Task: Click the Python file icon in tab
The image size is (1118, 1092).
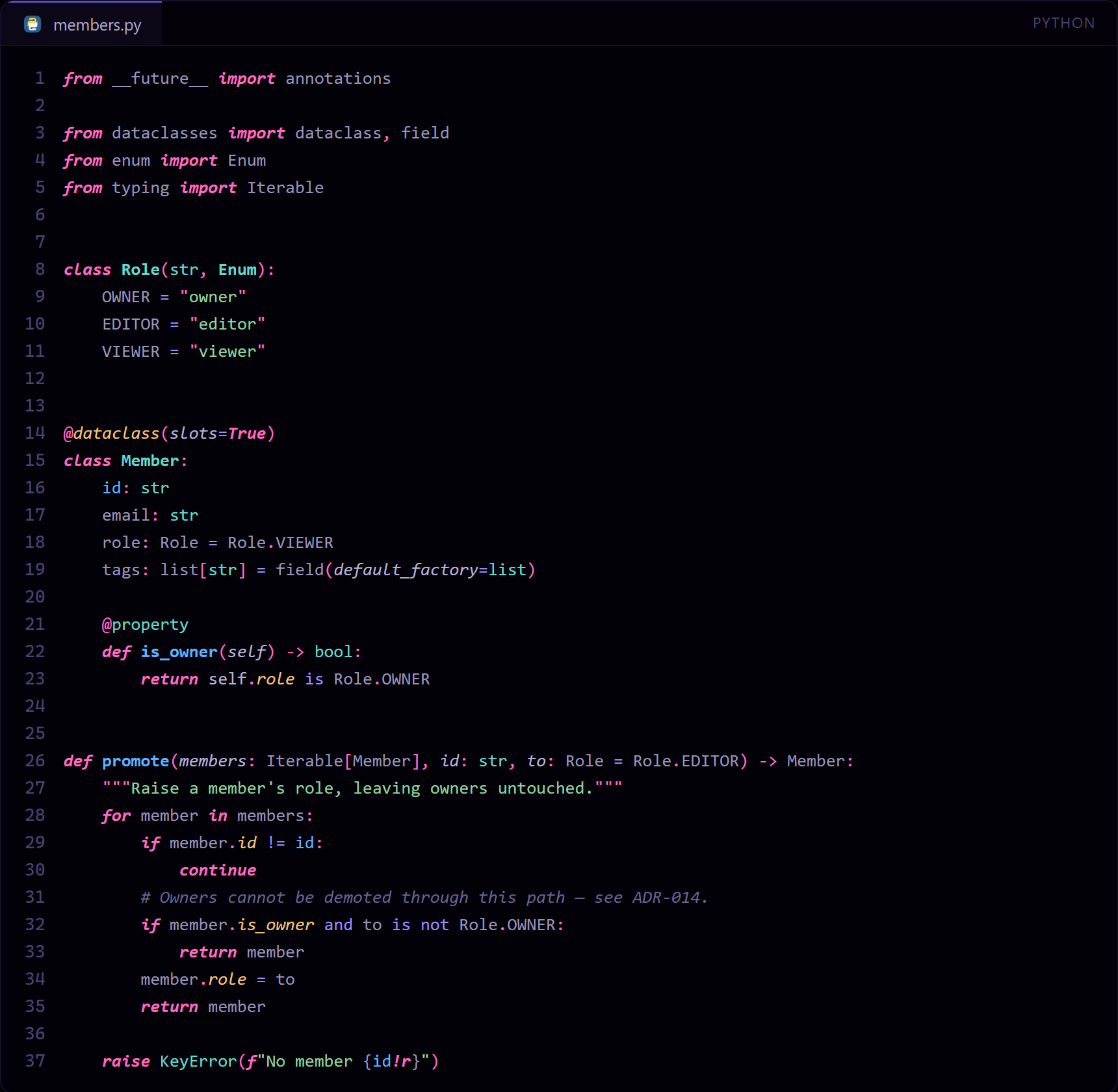Action: pyautogui.click(x=32, y=24)
